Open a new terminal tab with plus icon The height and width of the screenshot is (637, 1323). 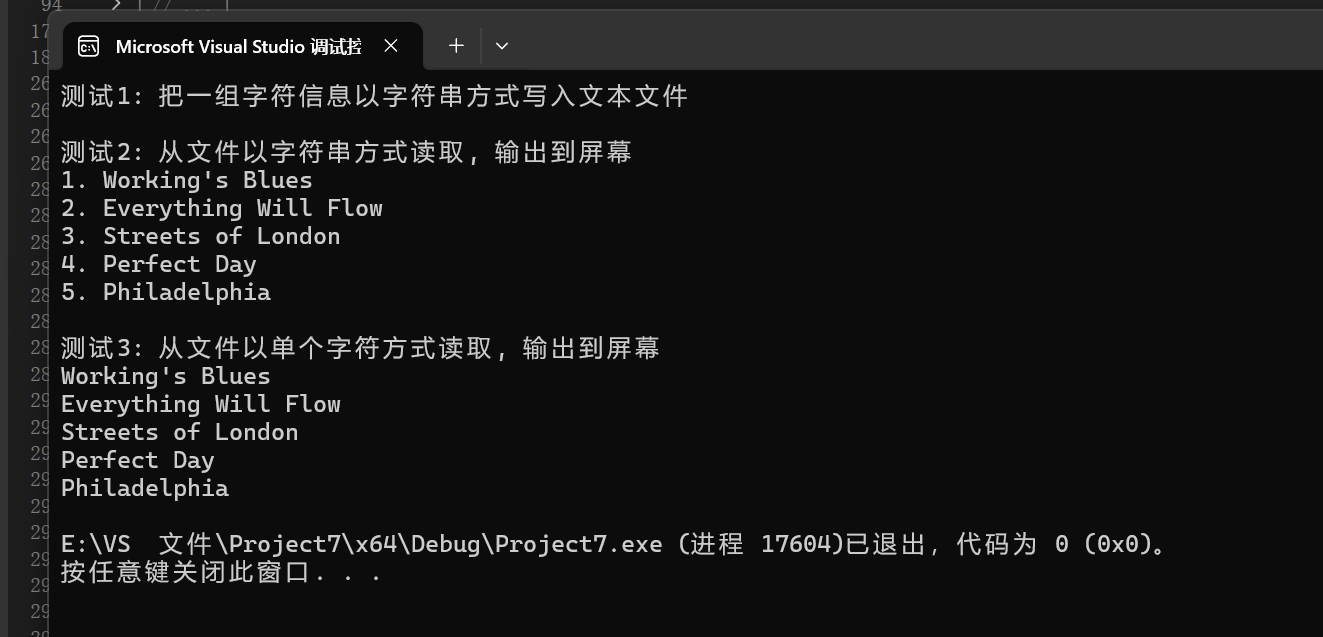(456, 46)
